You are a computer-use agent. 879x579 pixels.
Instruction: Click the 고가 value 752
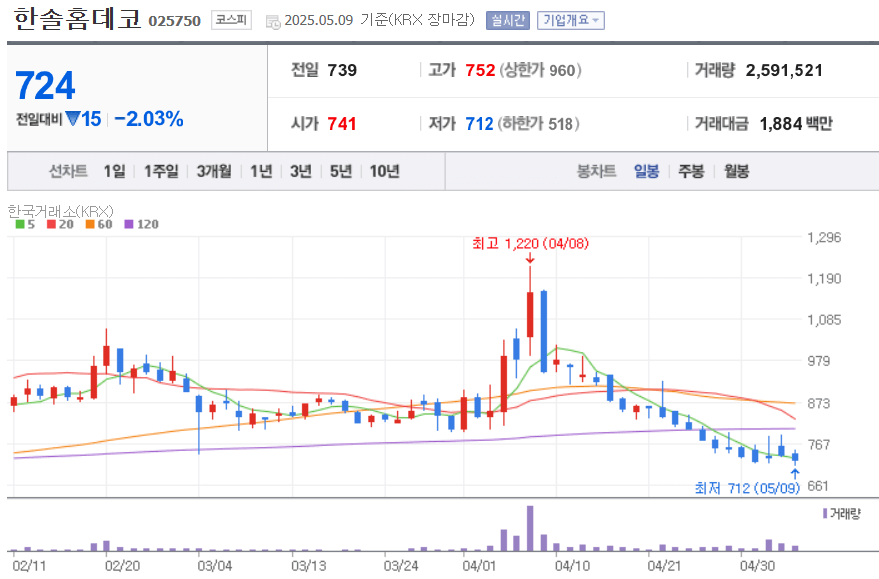pos(480,70)
